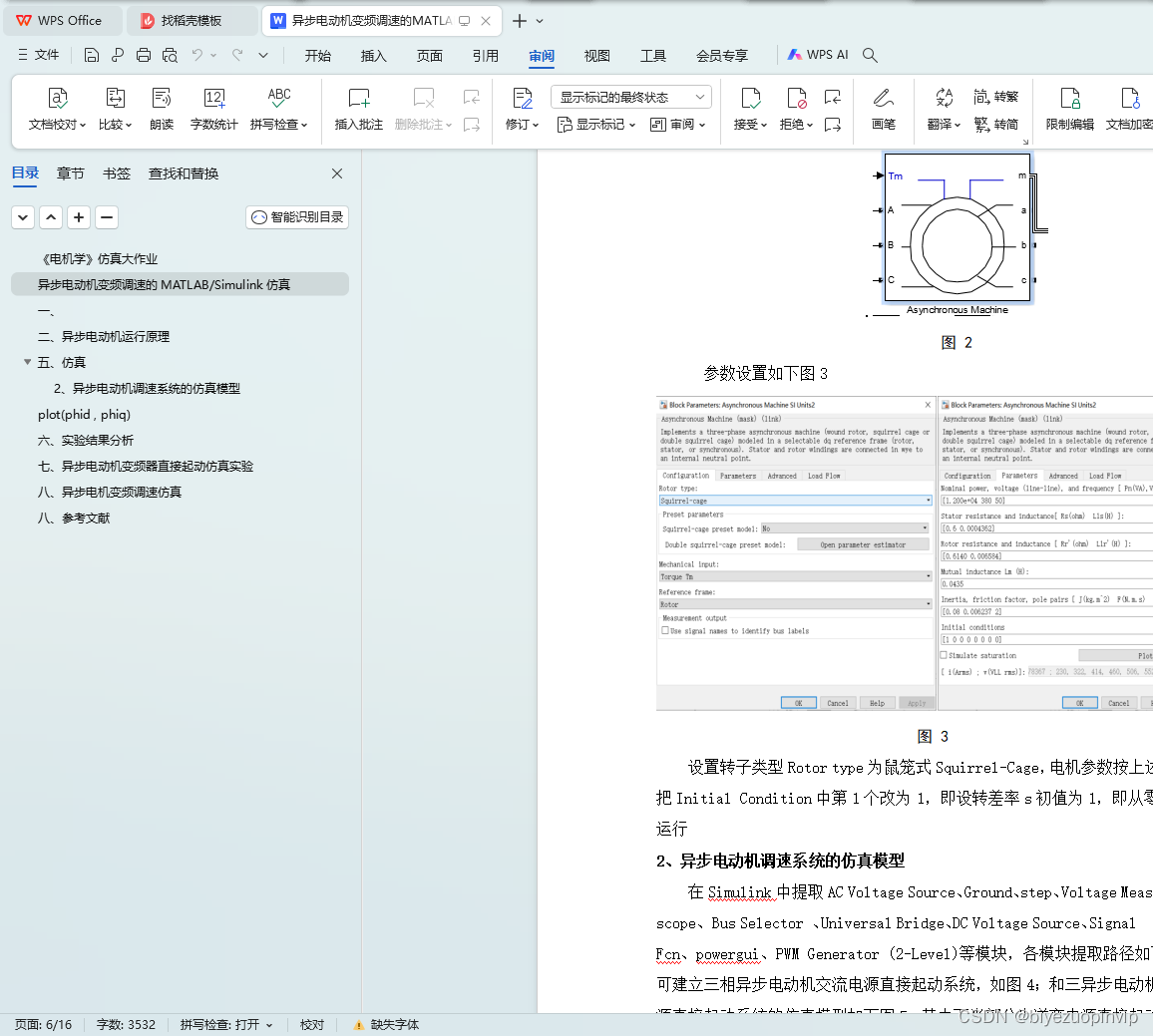Open the tab list dropdown arrow
The height and width of the screenshot is (1036, 1153).
tap(540, 21)
